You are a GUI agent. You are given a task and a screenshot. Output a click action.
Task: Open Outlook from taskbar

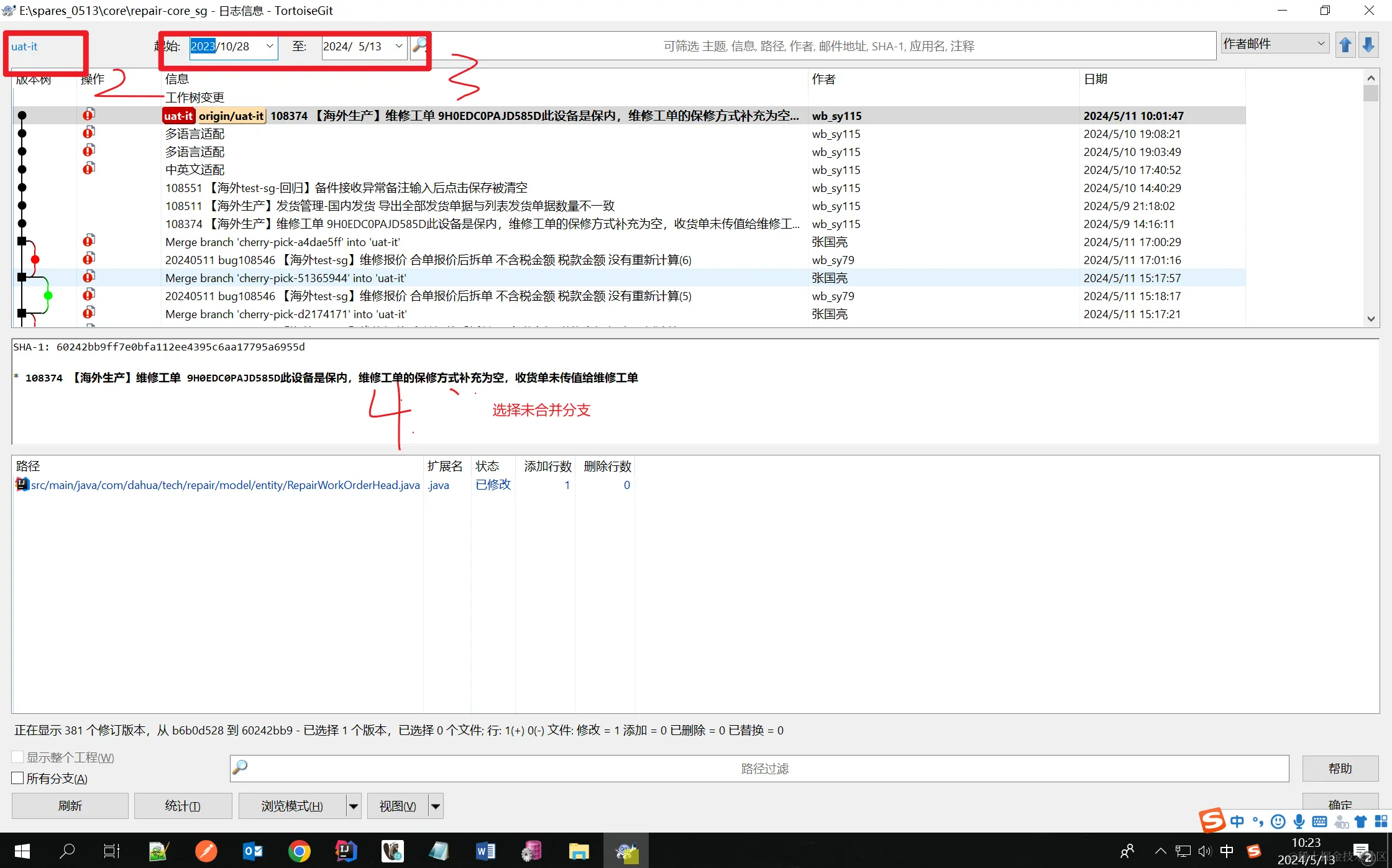(x=253, y=851)
